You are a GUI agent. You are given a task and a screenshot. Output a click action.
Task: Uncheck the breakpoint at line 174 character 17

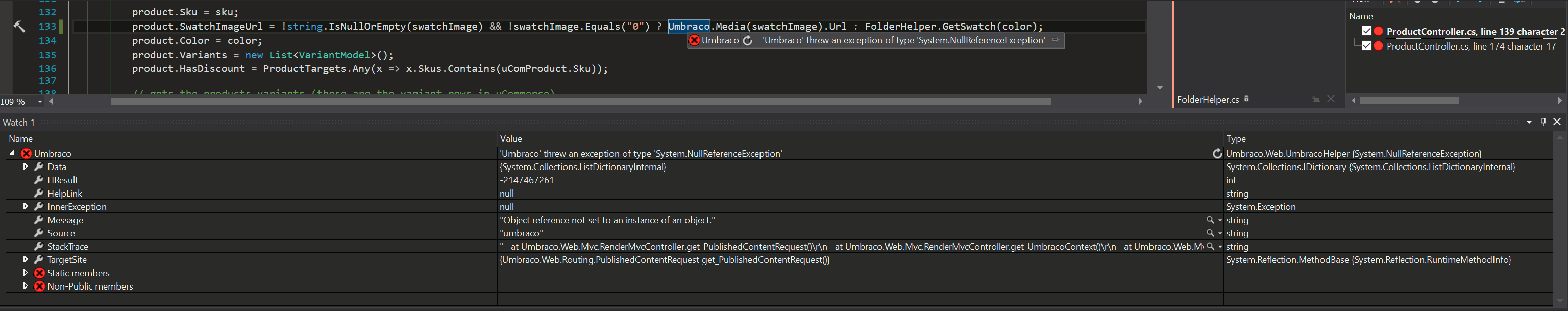point(1366,45)
